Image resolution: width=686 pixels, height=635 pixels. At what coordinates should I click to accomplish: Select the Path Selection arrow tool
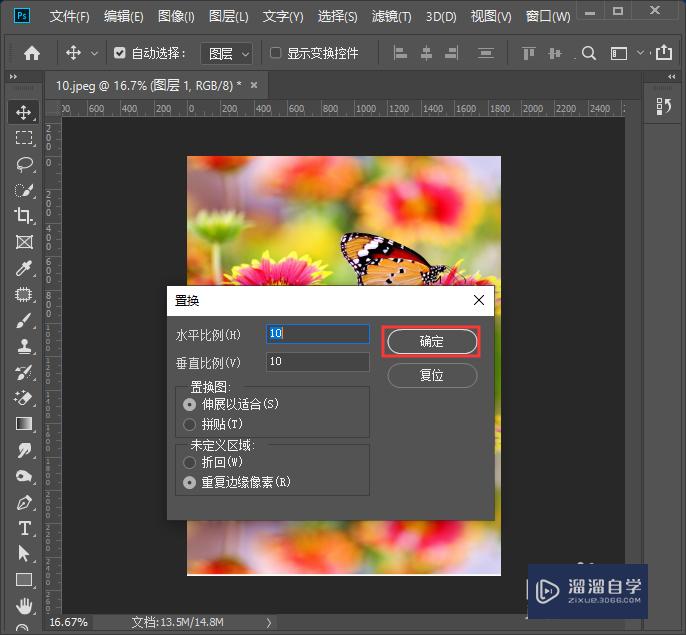(x=24, y=554)
